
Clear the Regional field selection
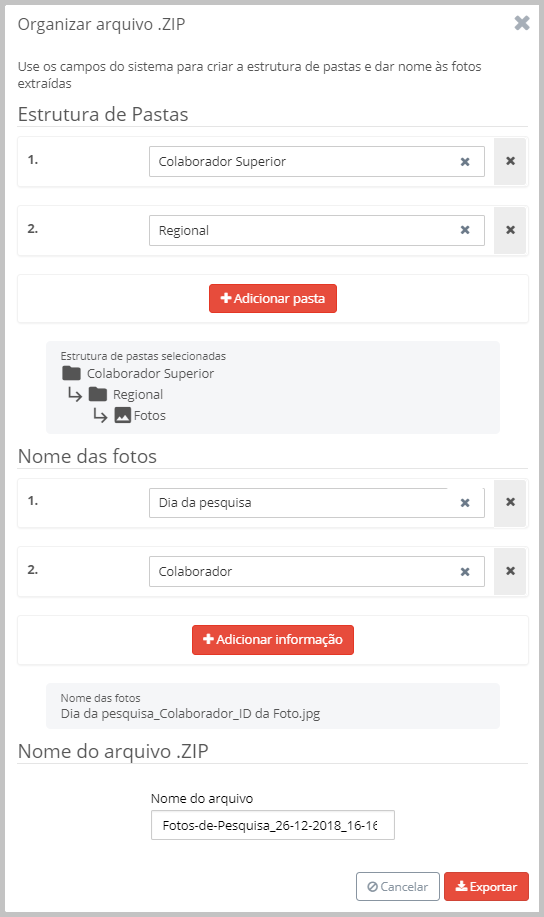pos(465,230)
